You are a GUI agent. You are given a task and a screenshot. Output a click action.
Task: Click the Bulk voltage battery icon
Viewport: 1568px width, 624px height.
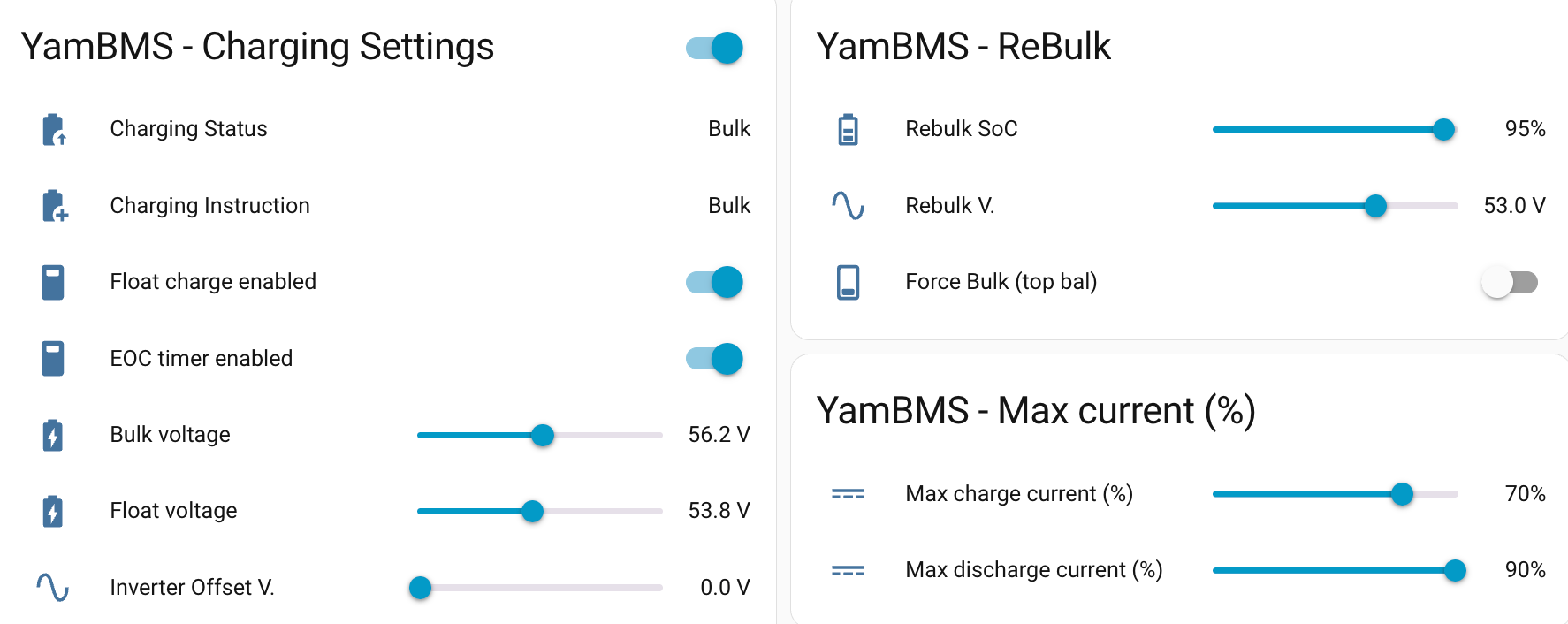(53, 435)
